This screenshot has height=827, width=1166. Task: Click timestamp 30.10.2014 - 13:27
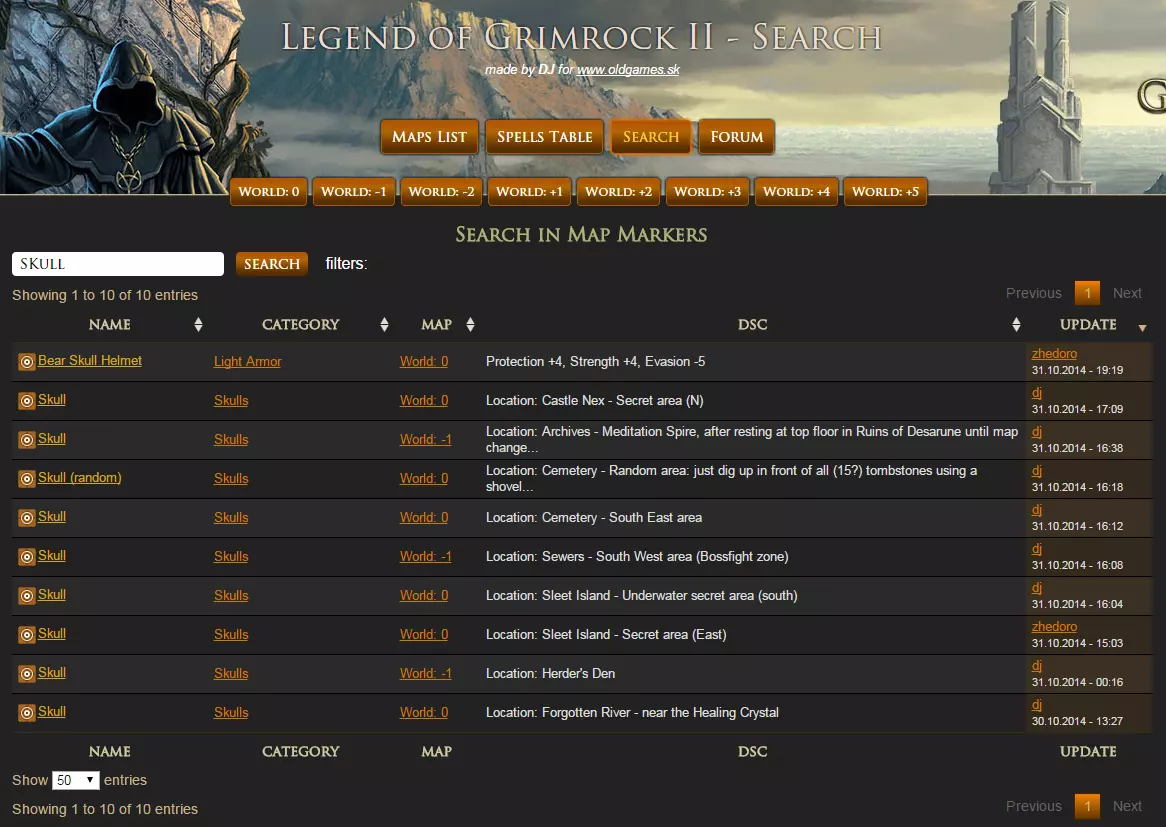(x=1077, y=721)
